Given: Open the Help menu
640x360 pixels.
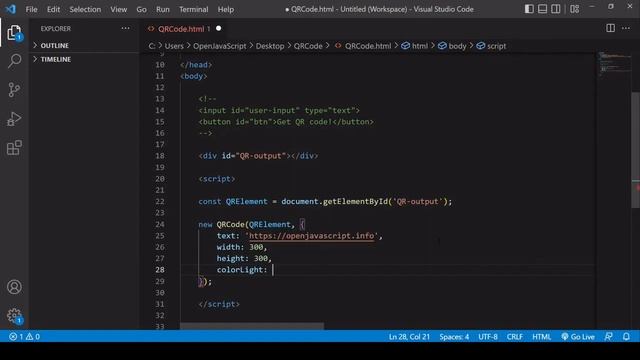Looking at the screenshot, I should click(226, 9).
